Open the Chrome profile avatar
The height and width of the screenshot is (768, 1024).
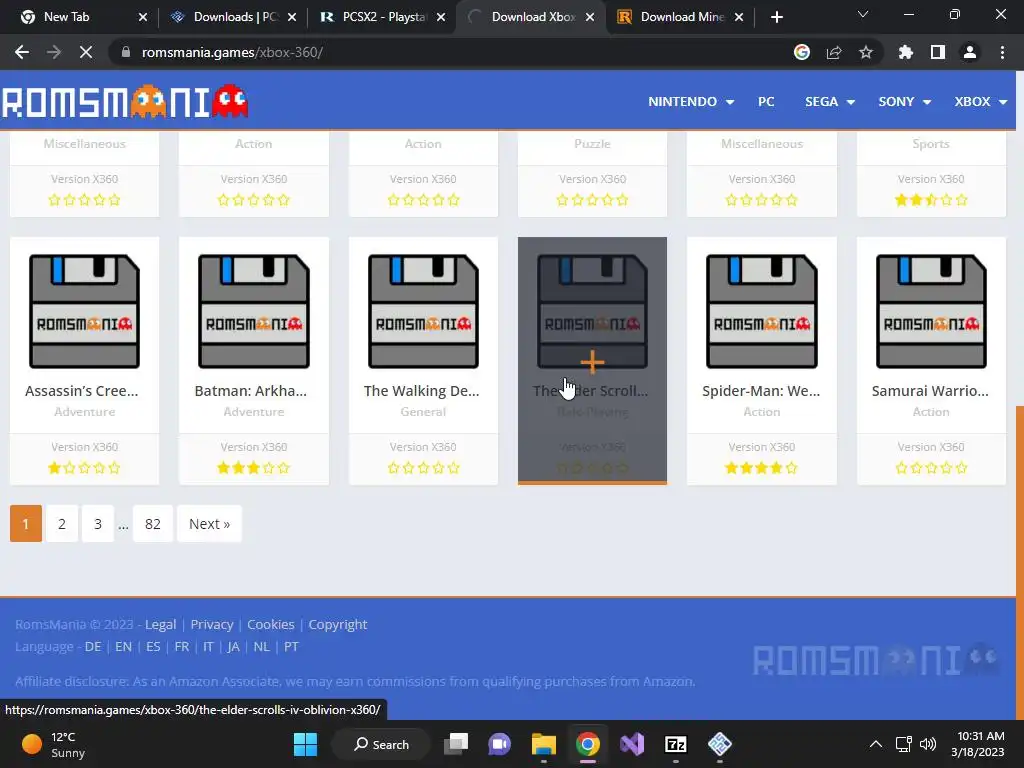point(970,52)
